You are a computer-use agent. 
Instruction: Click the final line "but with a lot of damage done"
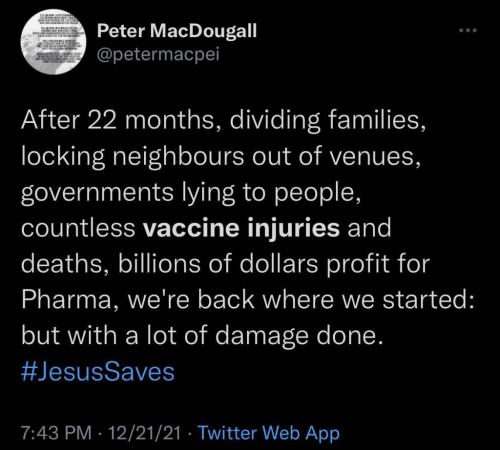(199, 336)
